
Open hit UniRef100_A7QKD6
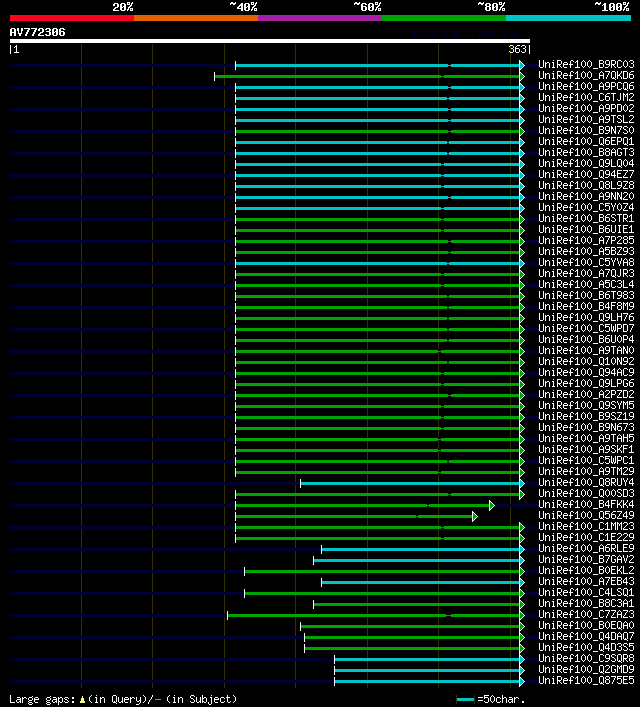pos(586,75)
